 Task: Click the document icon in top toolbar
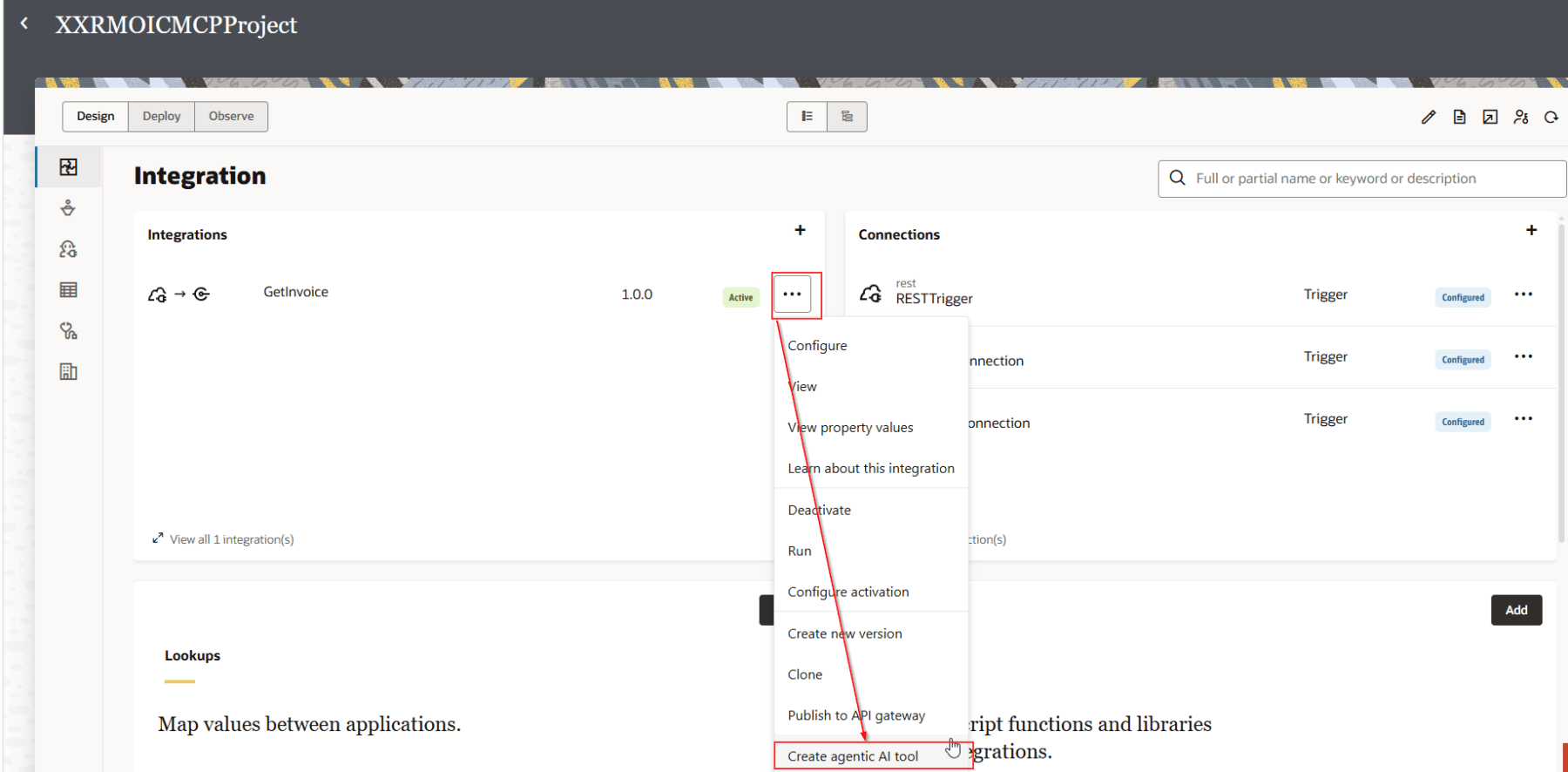pyautogui.click(x=1459, y=117)
